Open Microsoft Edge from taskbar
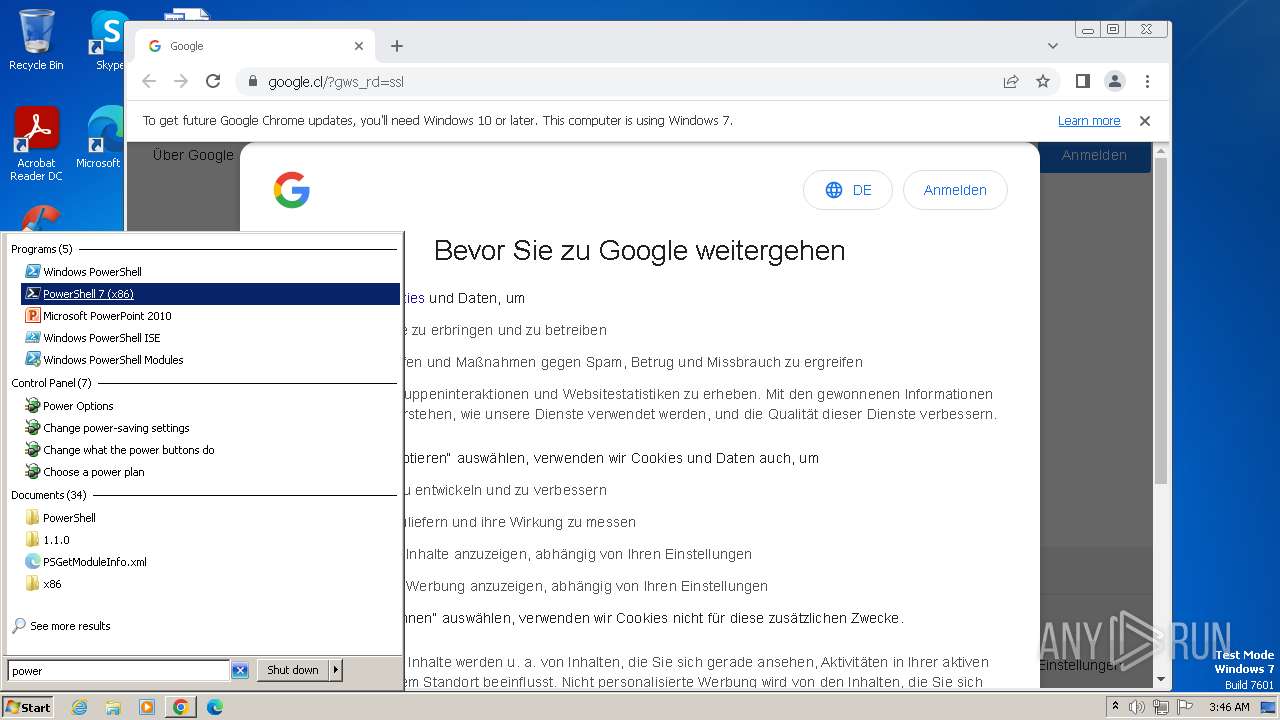The width and height of the screenshot is (1280, 720). click(215, 707)
